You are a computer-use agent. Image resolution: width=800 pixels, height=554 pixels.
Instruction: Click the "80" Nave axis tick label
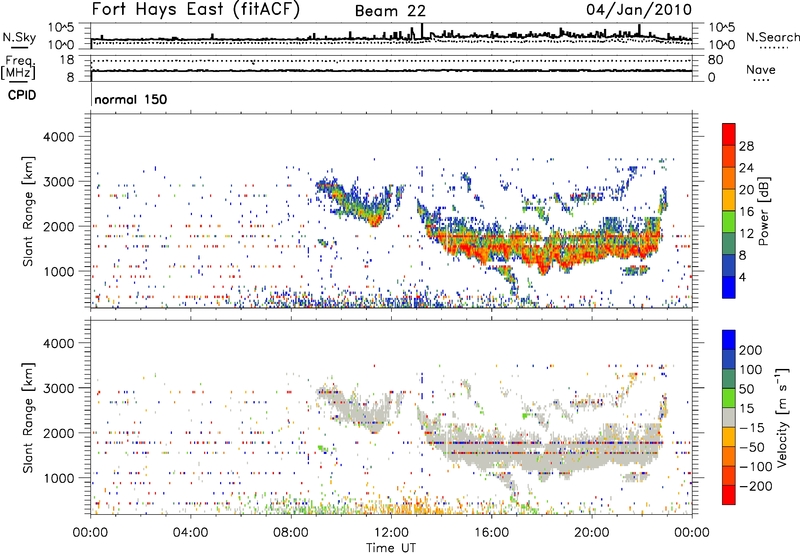tap(715, 60)
